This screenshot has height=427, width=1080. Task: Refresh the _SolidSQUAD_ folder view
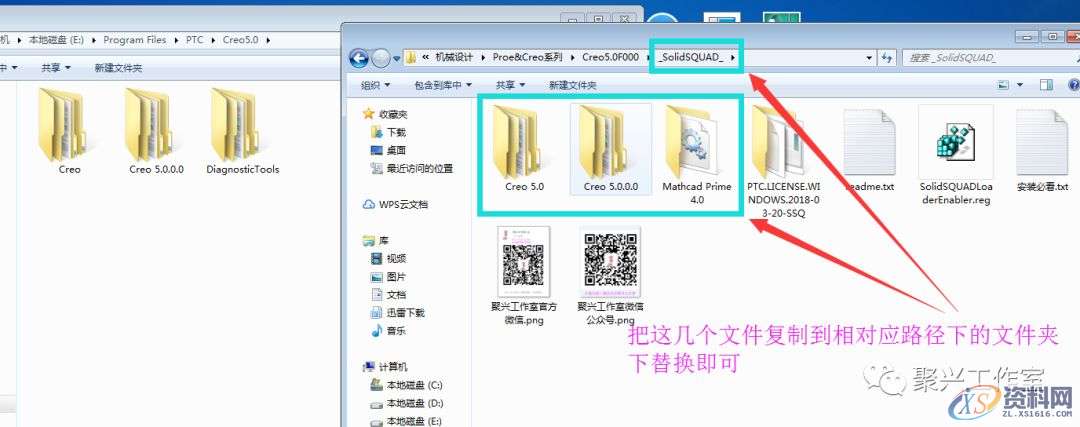887,59
